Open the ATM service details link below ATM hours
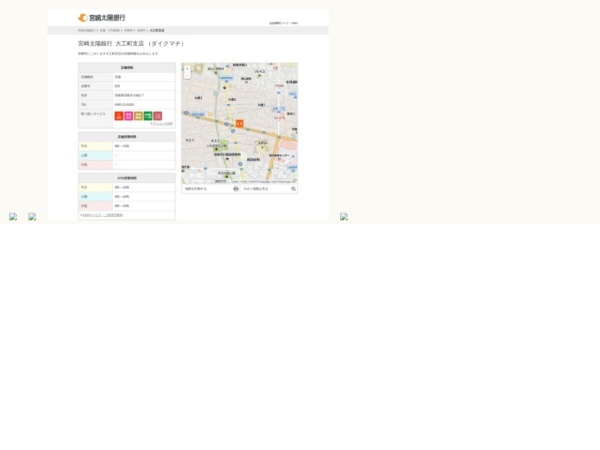Image resolution: width=600 pixels, height=450 pixels. (102, 215)
